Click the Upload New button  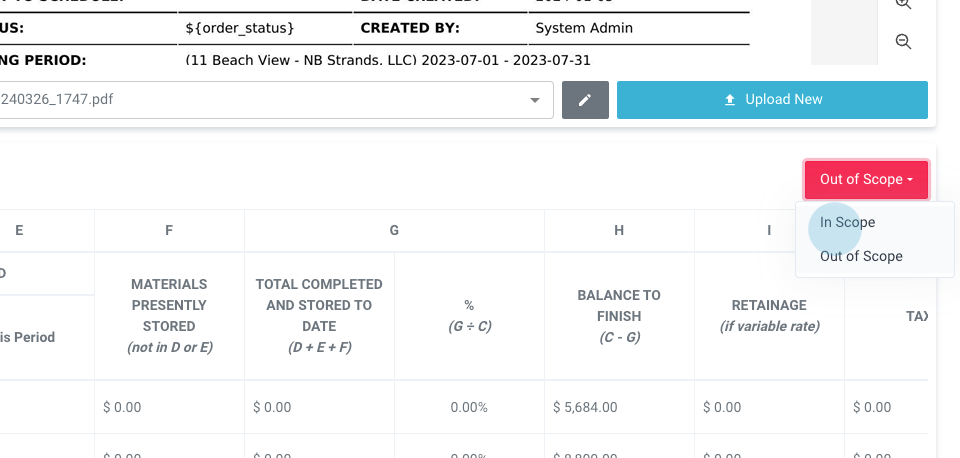coord(772,100)
